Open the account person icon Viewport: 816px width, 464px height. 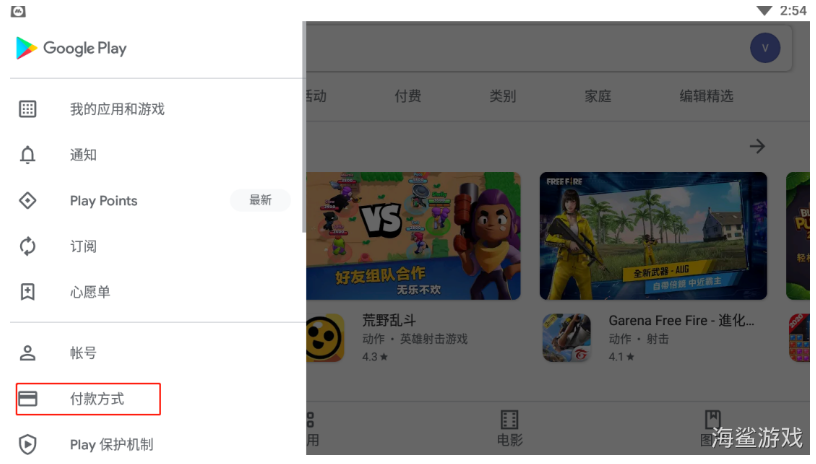point(28,353)
